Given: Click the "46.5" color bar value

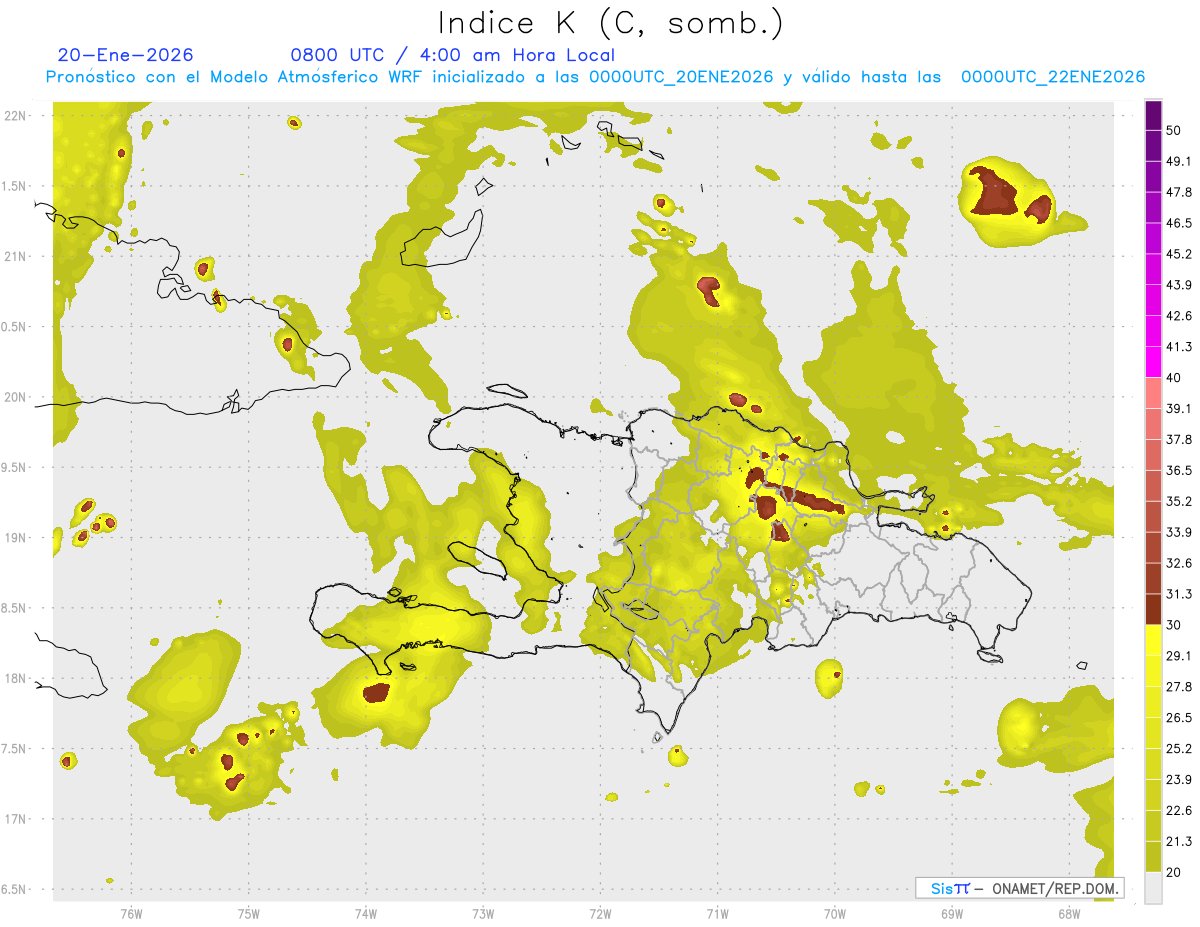Looking at the screenshot, I should point(1179,223).
